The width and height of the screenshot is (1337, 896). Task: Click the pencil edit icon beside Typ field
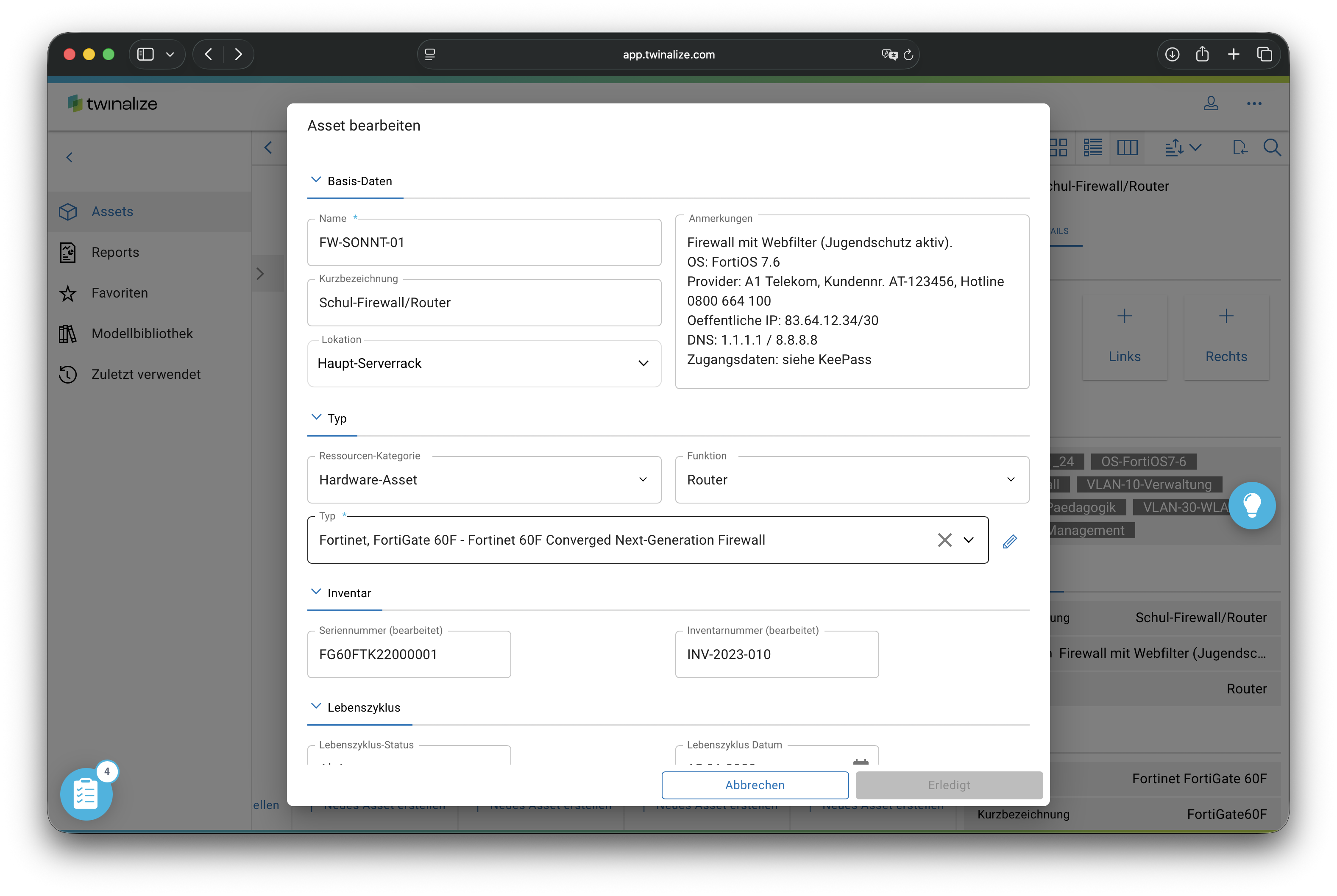pos(1010,540)
